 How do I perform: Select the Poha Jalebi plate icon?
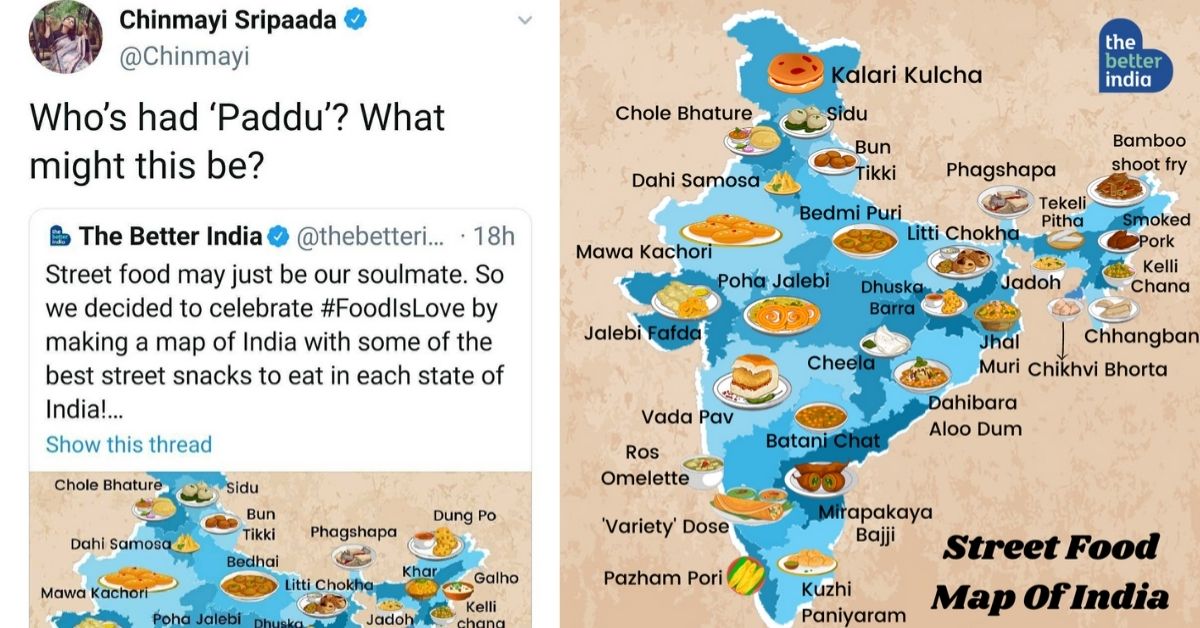pos(781,314)
